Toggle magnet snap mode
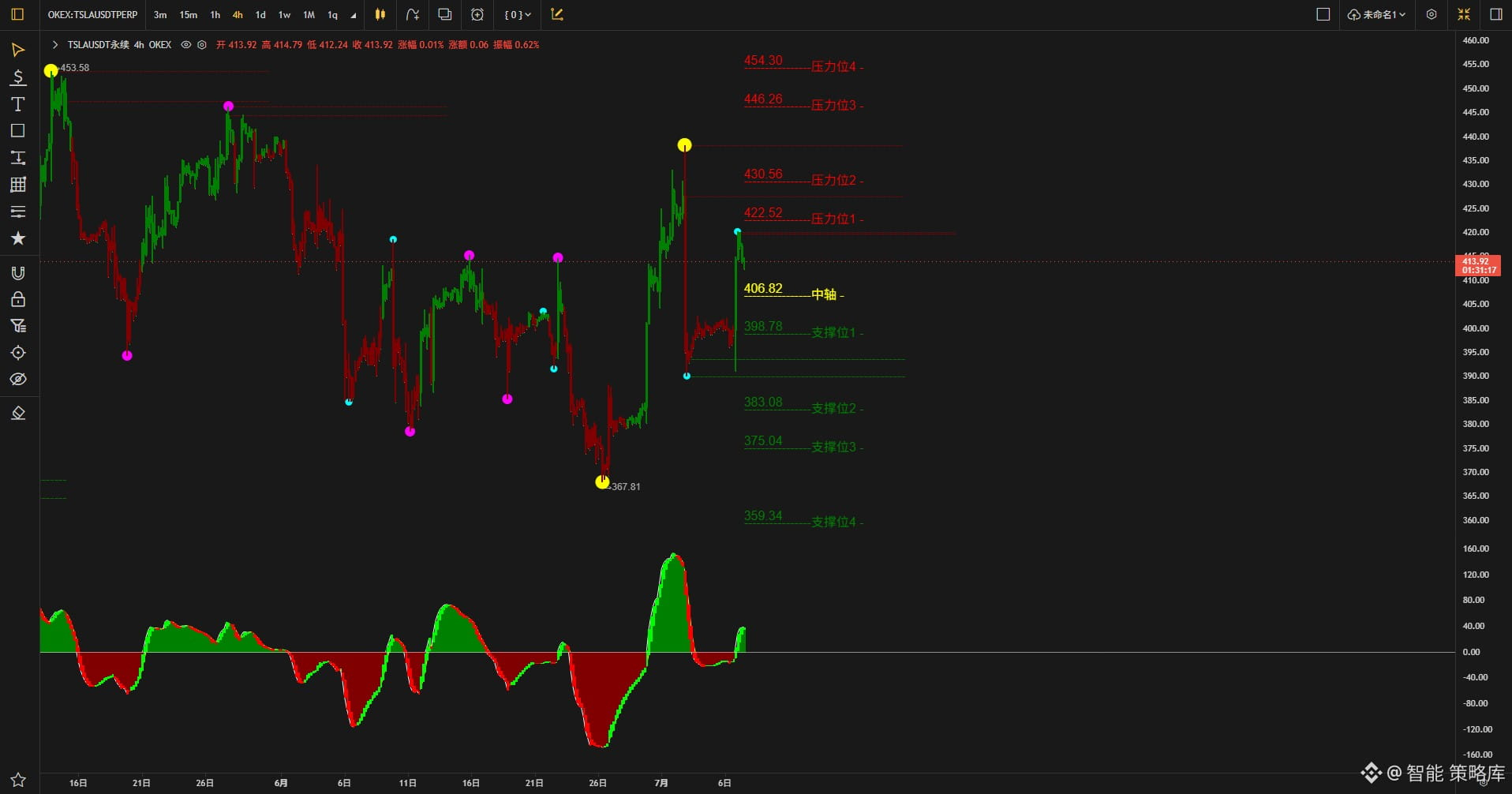The width and height of the screenshot is (1512, 794). (x=18, y=273)
